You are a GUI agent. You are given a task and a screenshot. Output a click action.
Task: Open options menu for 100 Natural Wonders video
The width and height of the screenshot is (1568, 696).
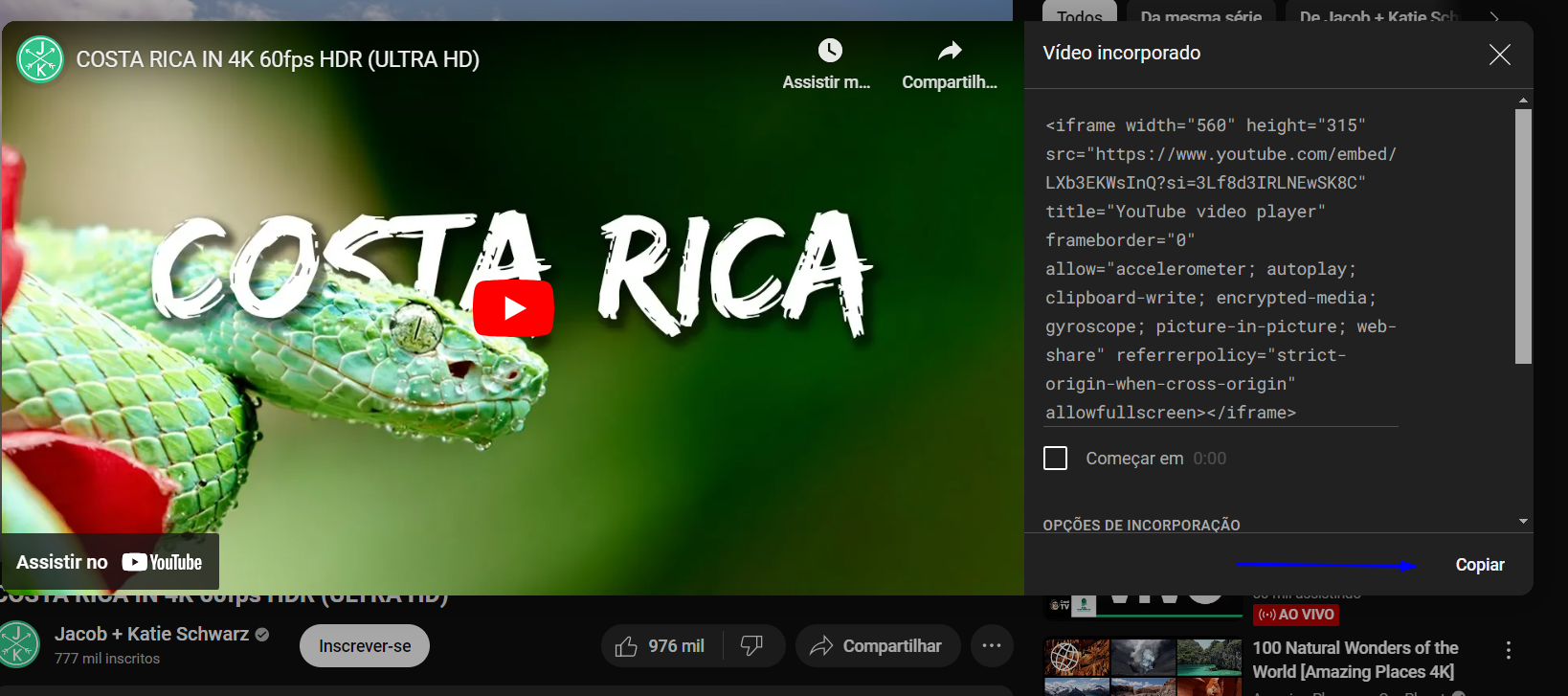click(x=1509, y=650)
